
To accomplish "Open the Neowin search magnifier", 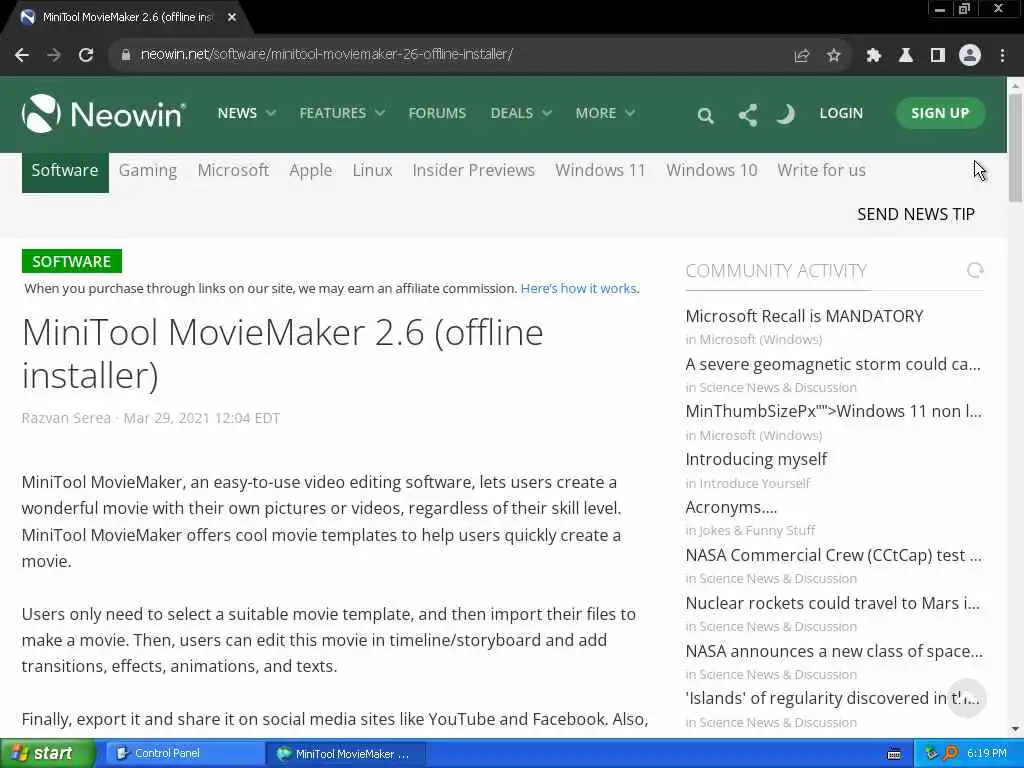I will 705,116.
